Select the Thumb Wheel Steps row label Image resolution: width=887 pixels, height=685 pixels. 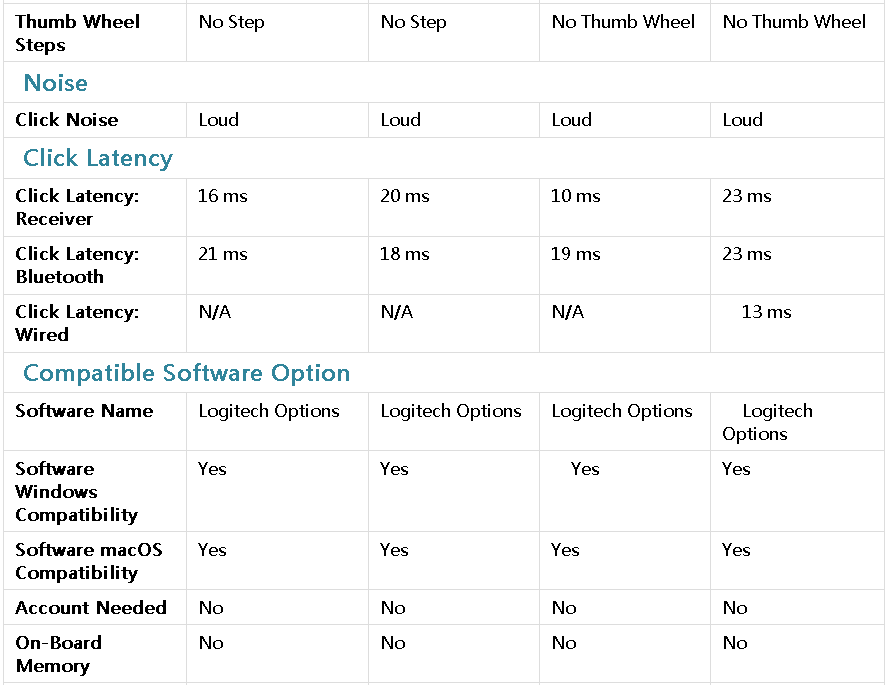(77, 33)
